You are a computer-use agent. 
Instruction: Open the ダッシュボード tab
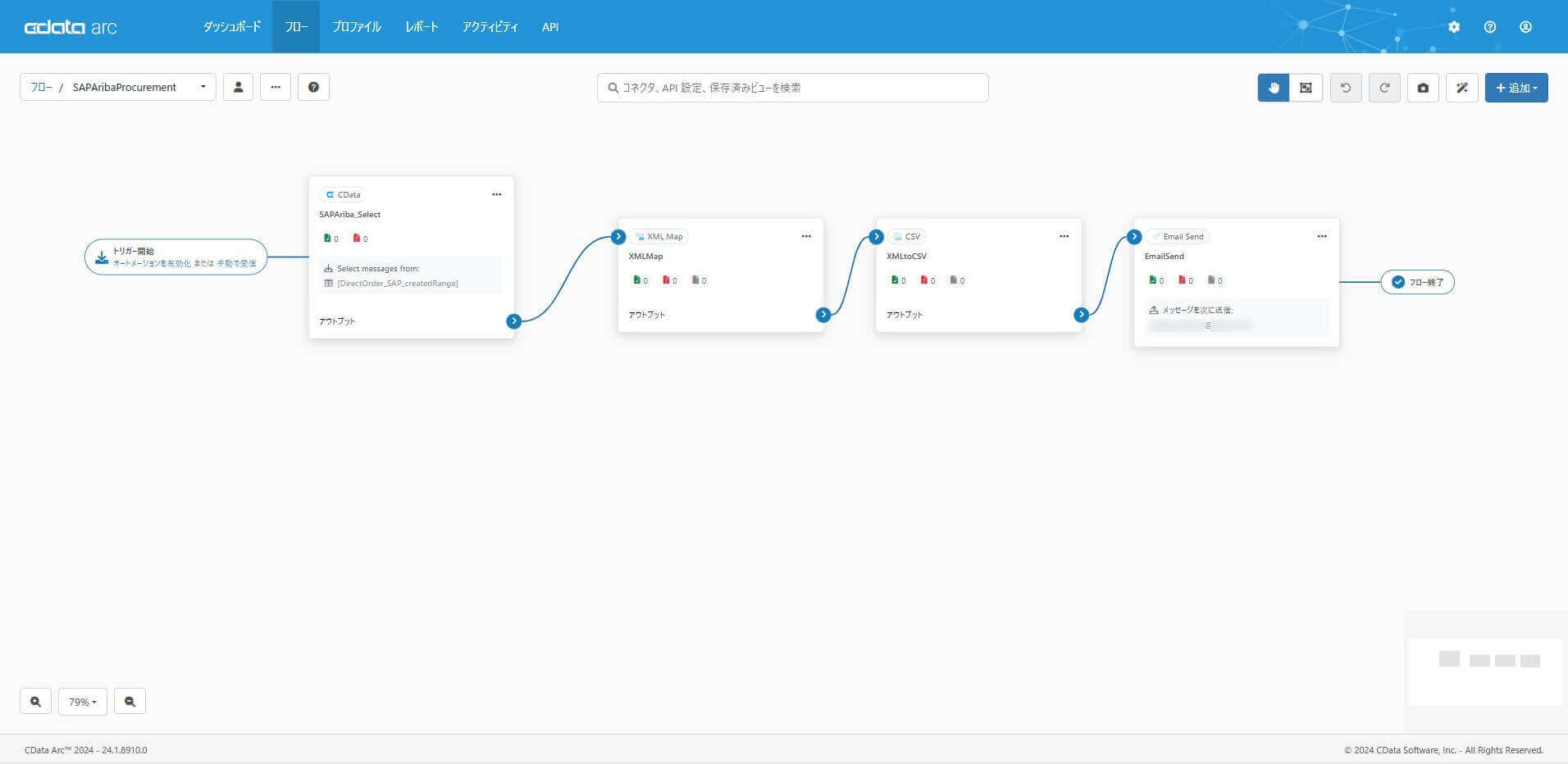232,27
